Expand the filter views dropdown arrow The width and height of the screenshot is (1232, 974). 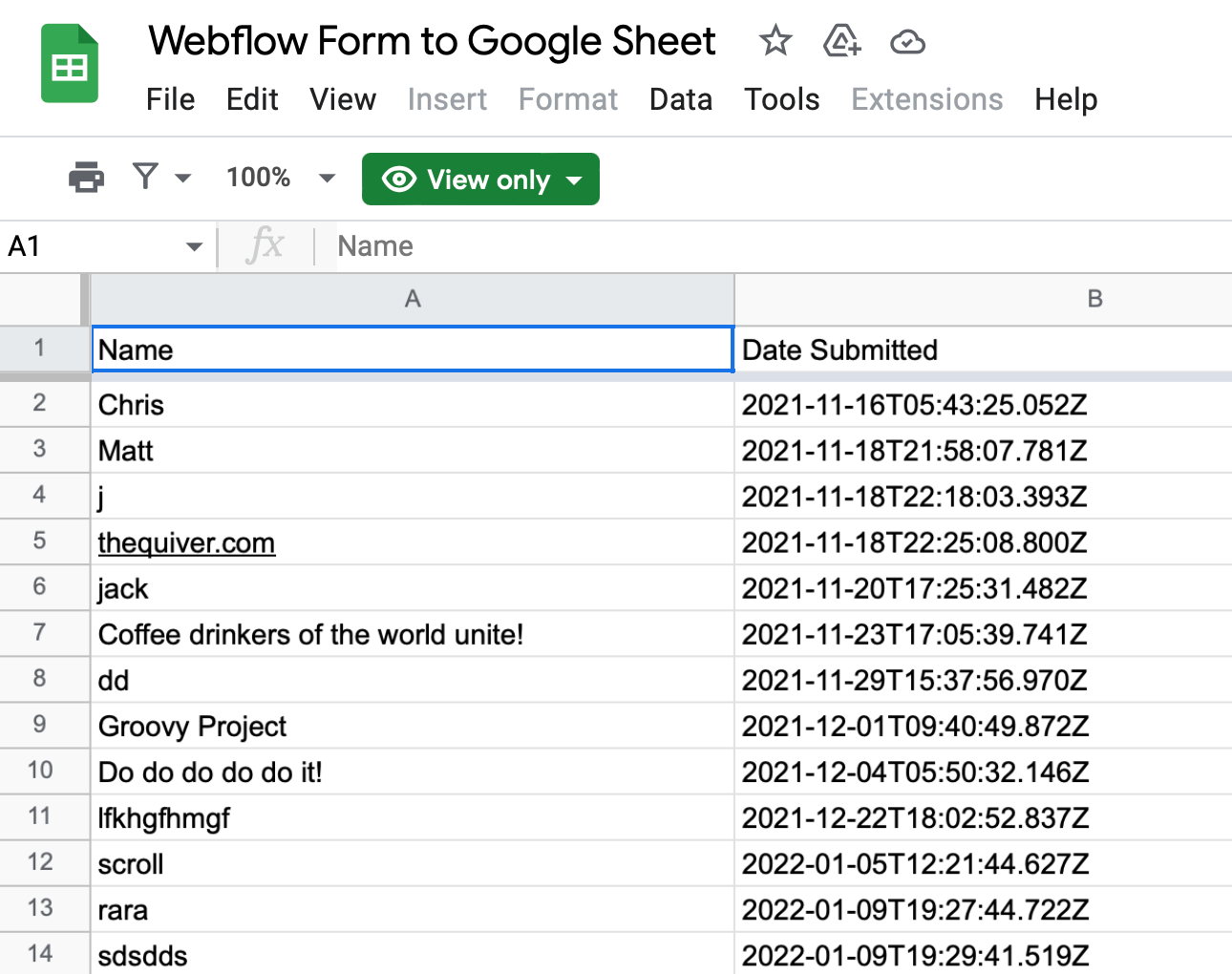click(x=183, y=178)
